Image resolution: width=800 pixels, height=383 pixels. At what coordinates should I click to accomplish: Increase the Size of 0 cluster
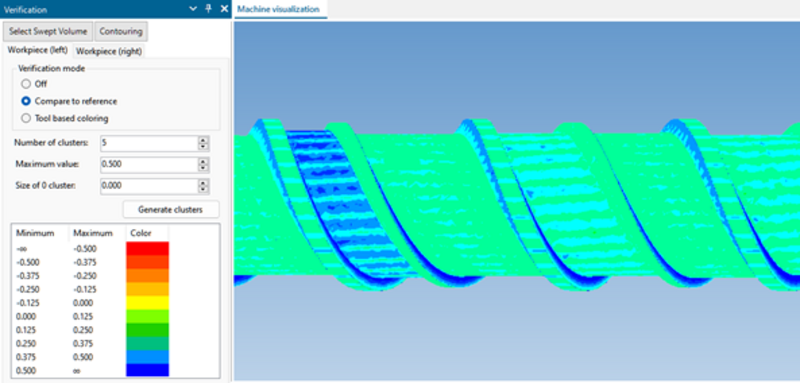(204, 183)
